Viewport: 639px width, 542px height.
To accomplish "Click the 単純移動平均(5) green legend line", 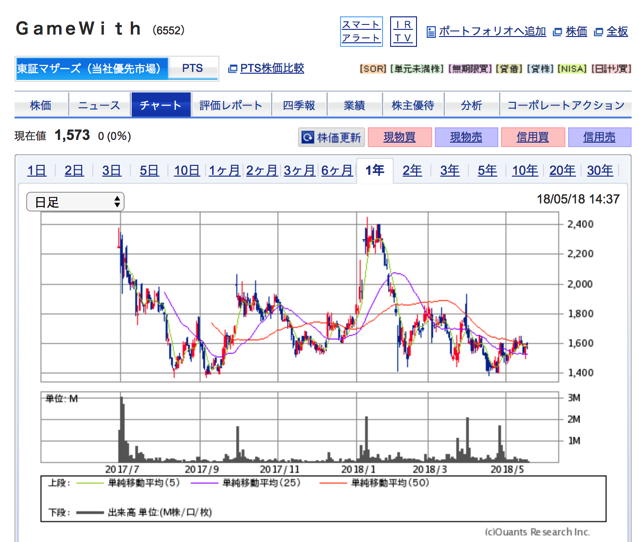I will click(x=90, y=483).
